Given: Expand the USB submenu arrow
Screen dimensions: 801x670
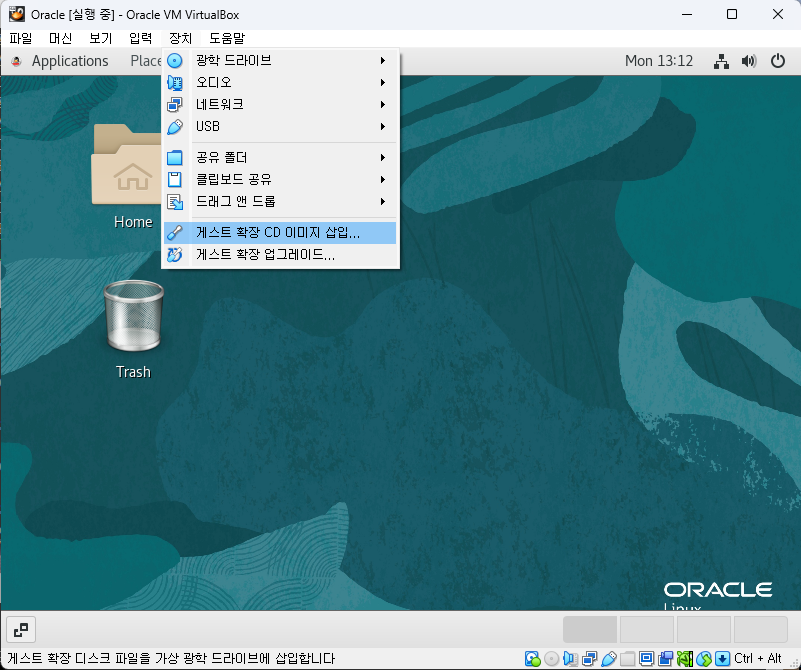Looking at the screenshot, I should (x=383, y=127).
